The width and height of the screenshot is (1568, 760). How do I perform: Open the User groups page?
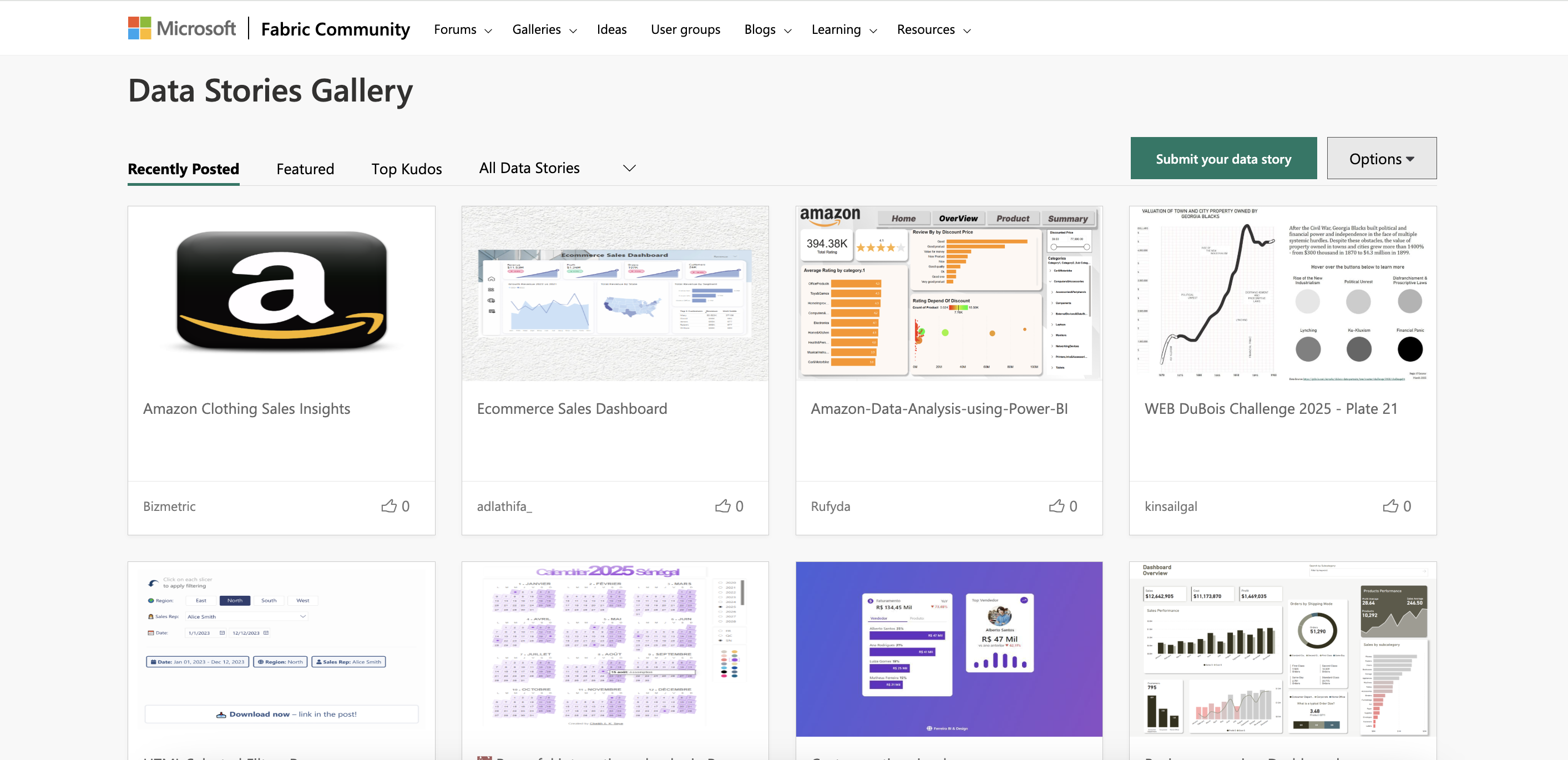[x=685, y=29]
